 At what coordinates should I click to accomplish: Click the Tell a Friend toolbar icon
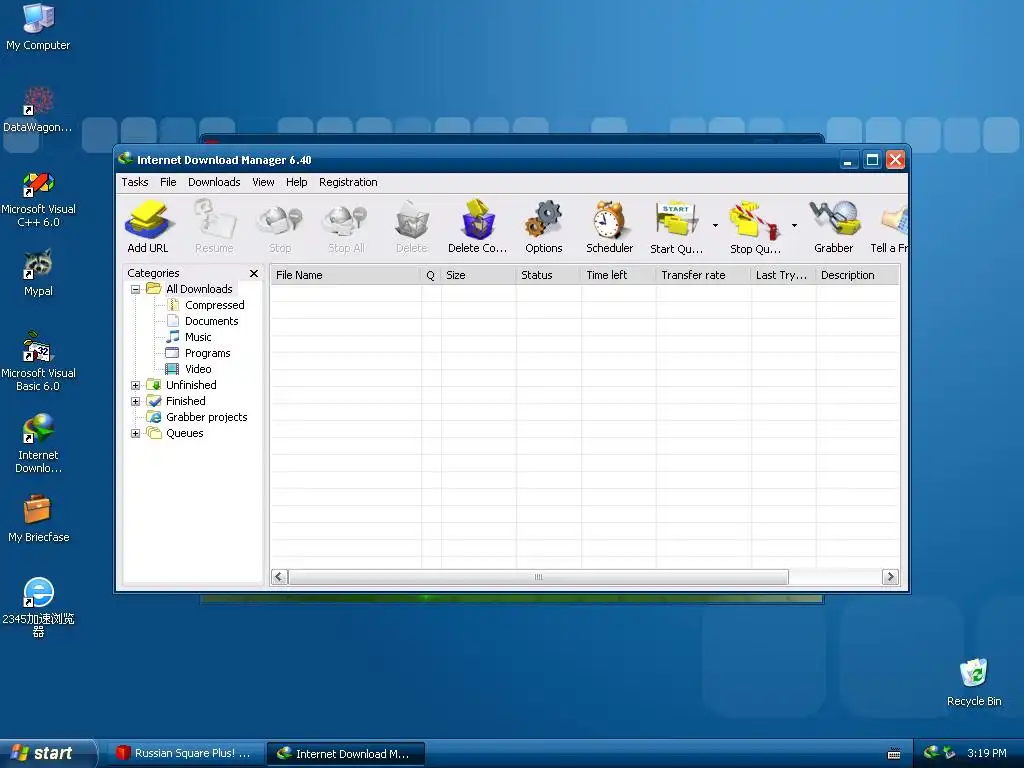(889, 226)
